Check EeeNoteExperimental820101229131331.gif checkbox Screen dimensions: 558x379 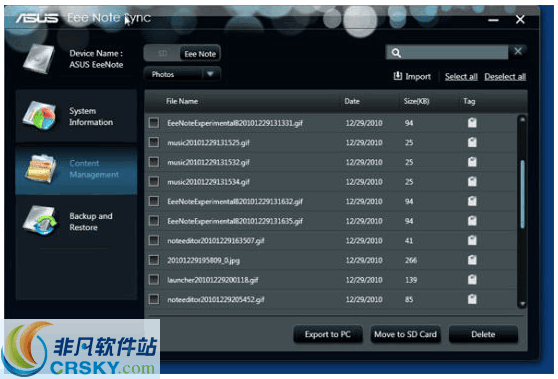click(x=154, y=123)
